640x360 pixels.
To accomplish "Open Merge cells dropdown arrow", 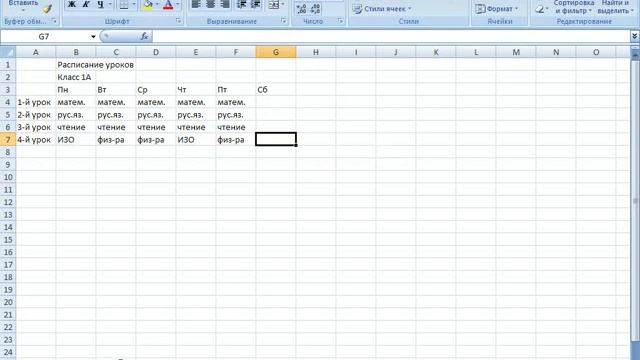I will coord(283,4).
